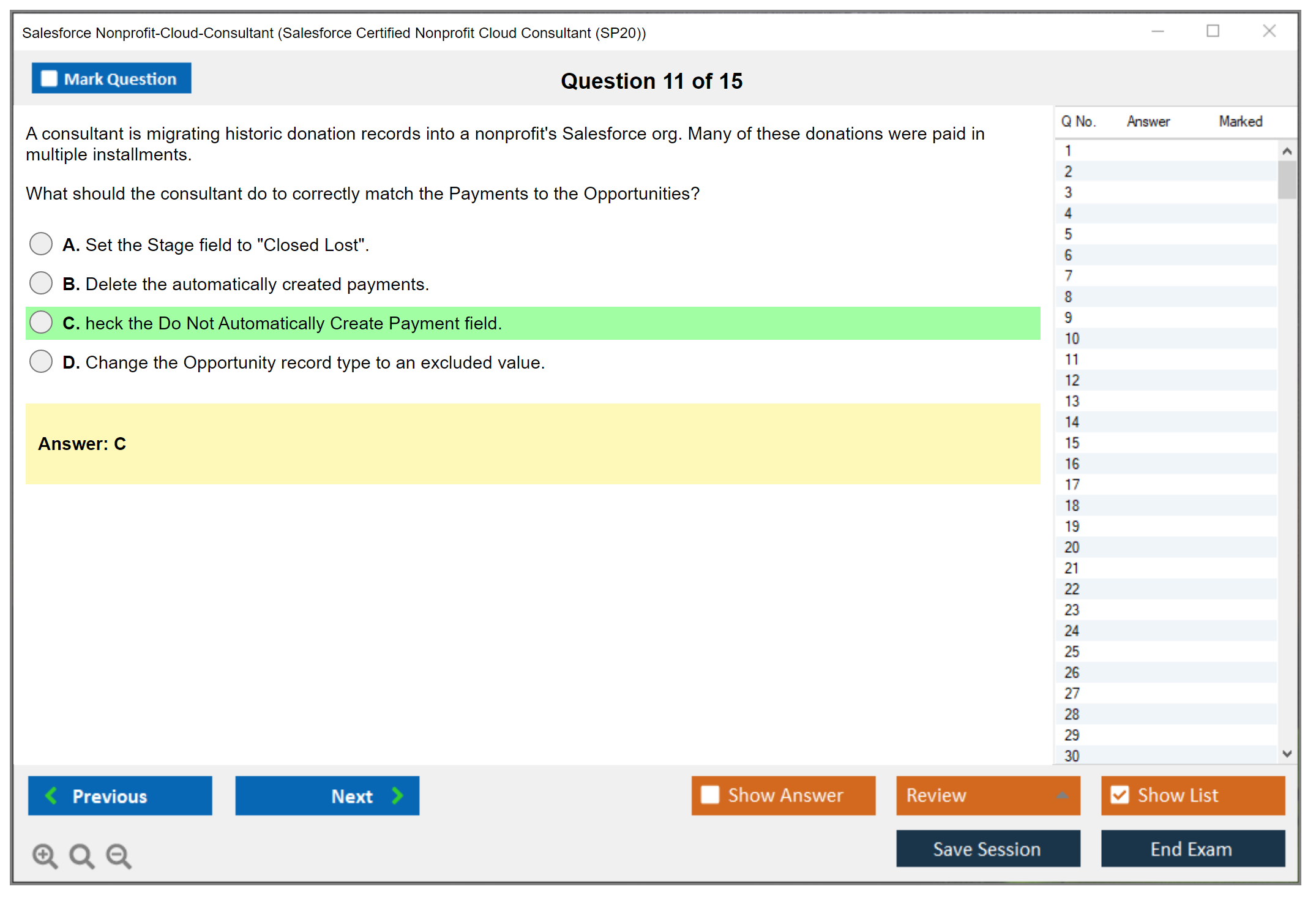This screenshot has height=900, width=1316.
Task: Uncheck the Show List checkbox
Action: coord(1120,795)
